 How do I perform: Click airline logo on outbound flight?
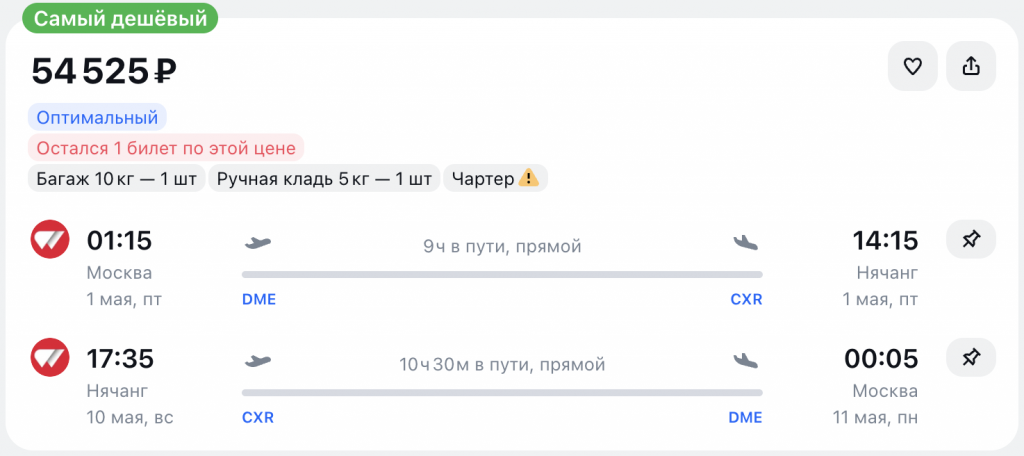[50, 240]
